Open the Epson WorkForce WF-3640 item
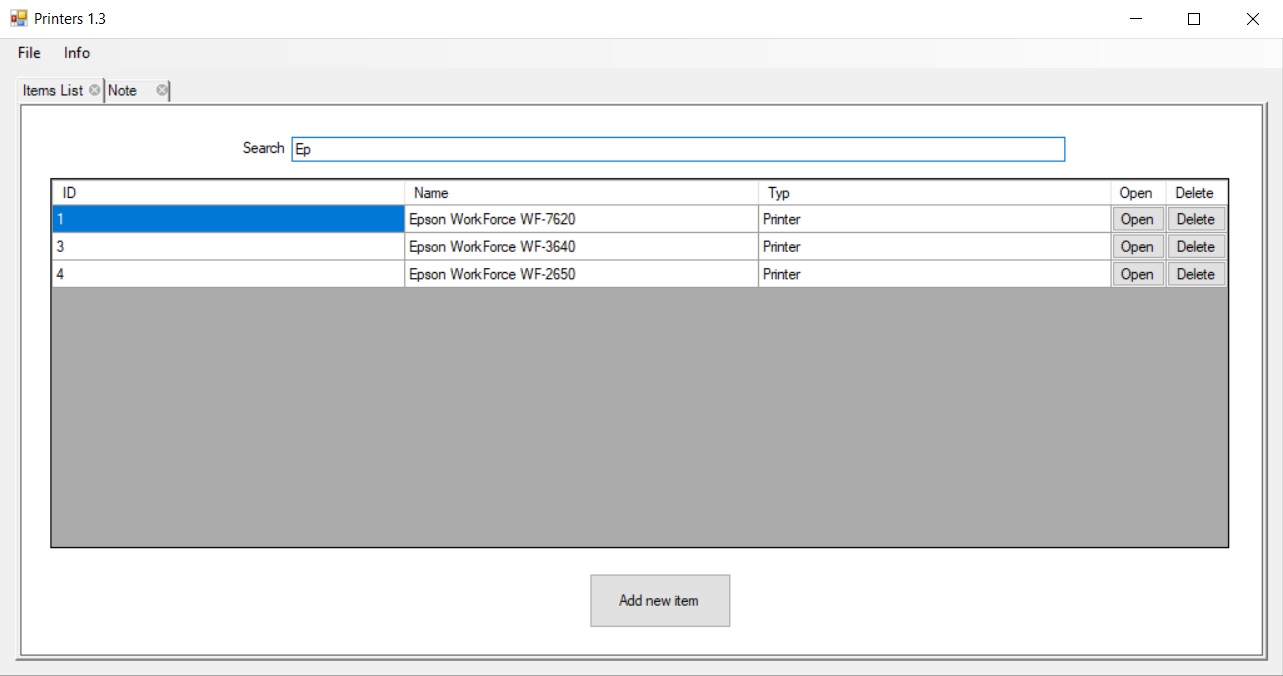1283x676 pixels. click(x=1137, y=246)
